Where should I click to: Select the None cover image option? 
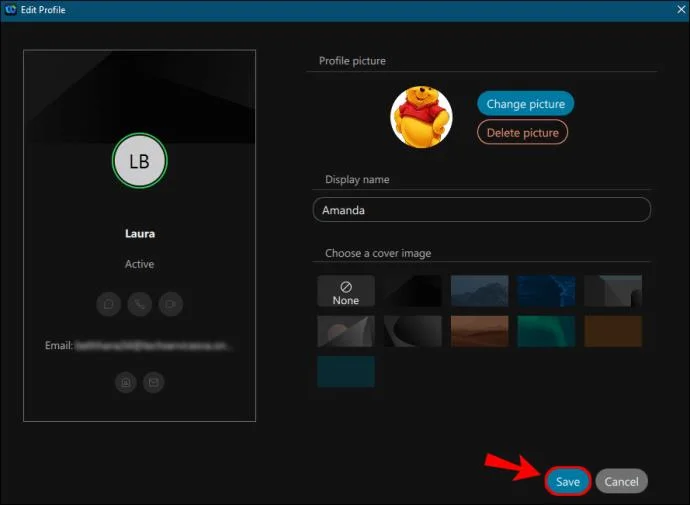[346, 291]
